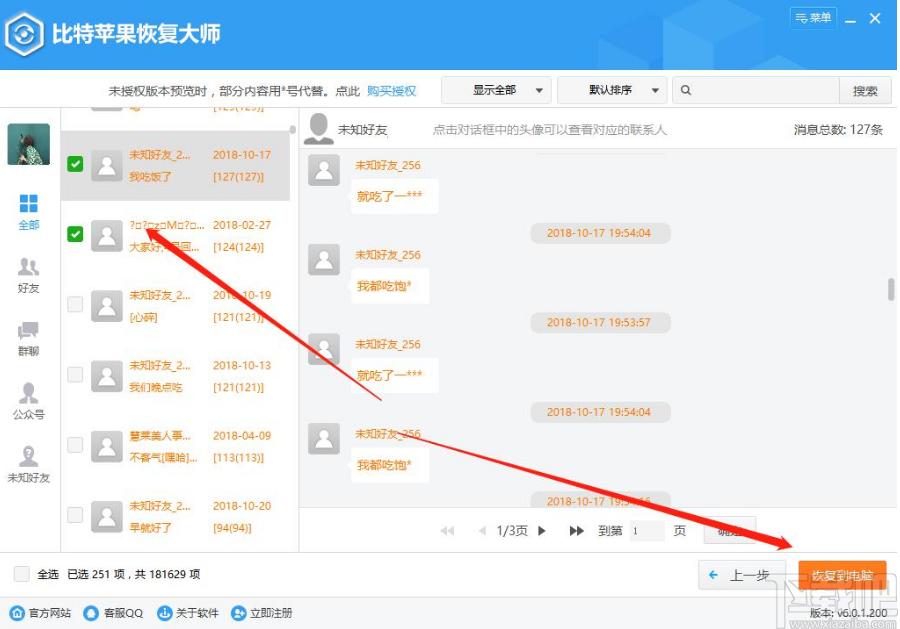Select conversation with preview 我们晚点吃
Image resolution: width=900 pixels, height=629 pixels.
click(x=176, y=376)
